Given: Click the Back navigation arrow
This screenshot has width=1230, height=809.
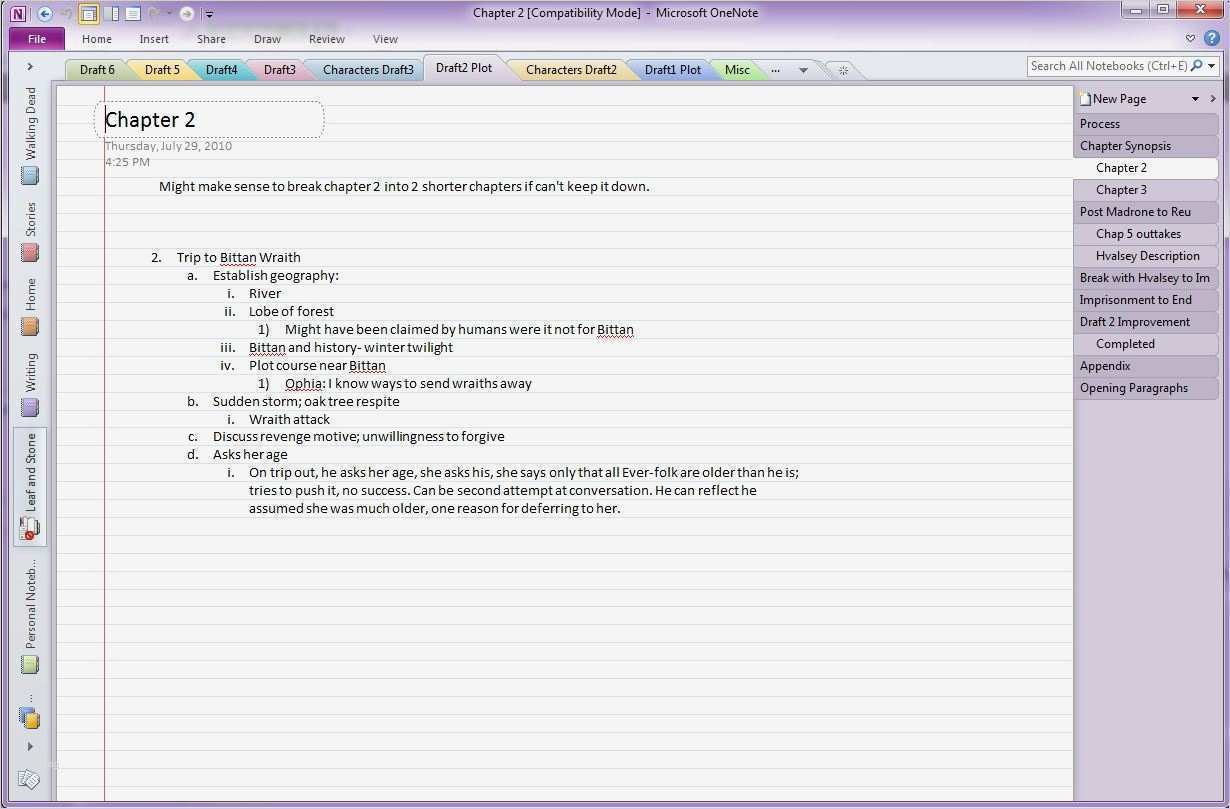Looking at the screenshot, I should pyautogui.click(x=44, y=13).
